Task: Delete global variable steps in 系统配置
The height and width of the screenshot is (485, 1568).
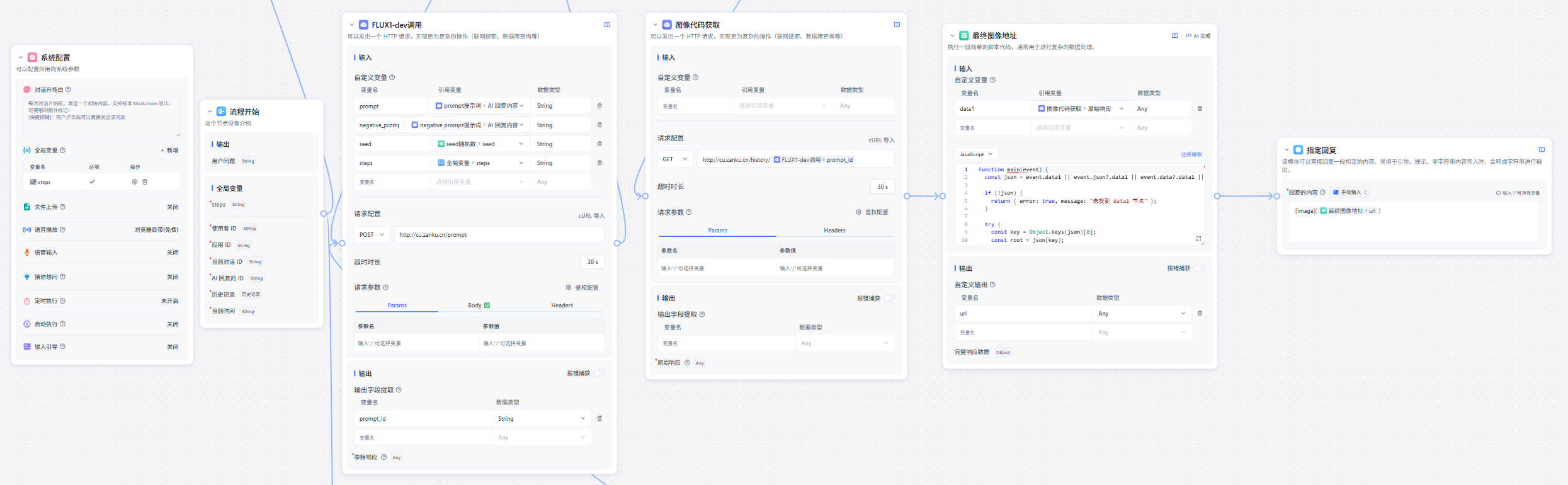Action: 145,181
